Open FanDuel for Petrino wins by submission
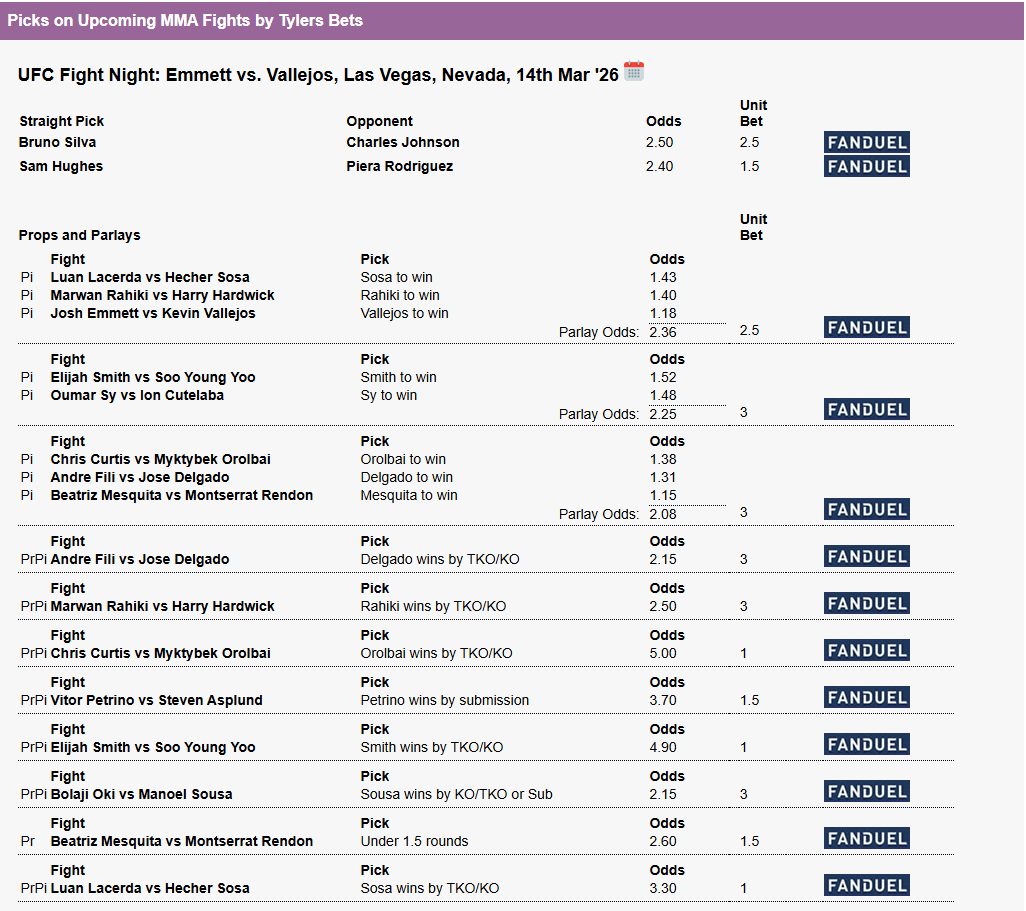 click(866, 698)
